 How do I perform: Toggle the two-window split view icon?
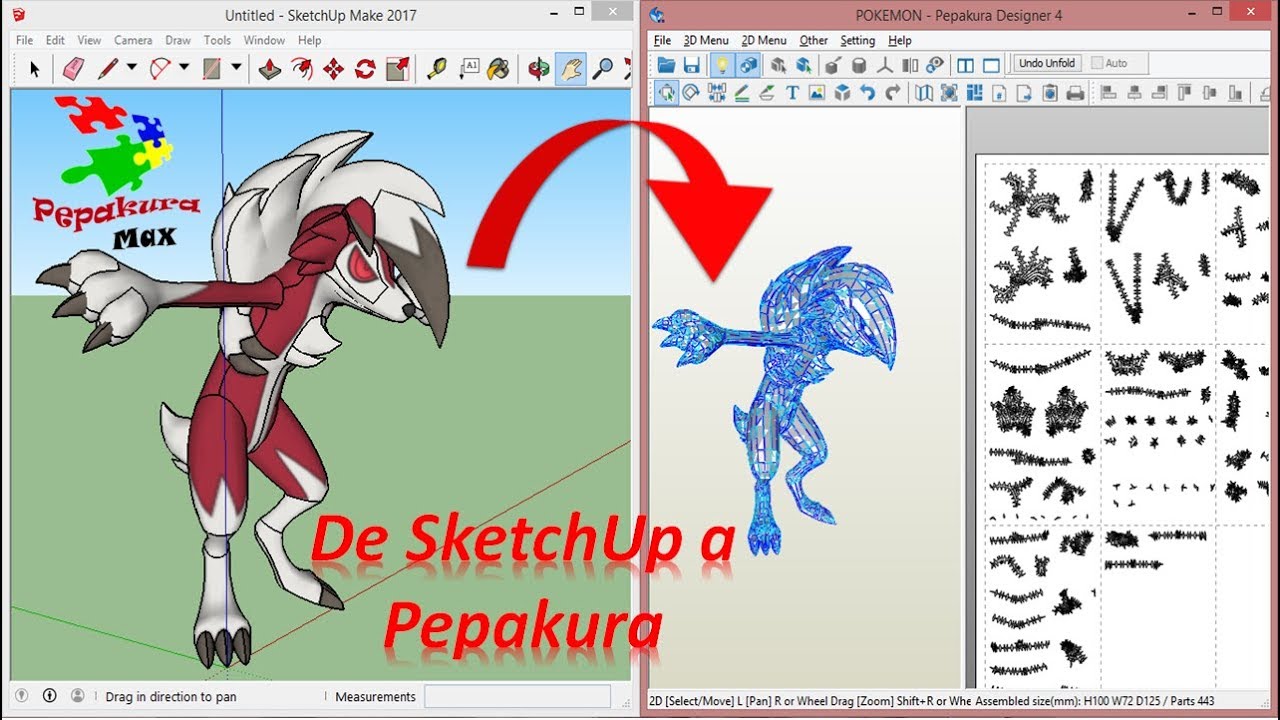click(965, 65)
